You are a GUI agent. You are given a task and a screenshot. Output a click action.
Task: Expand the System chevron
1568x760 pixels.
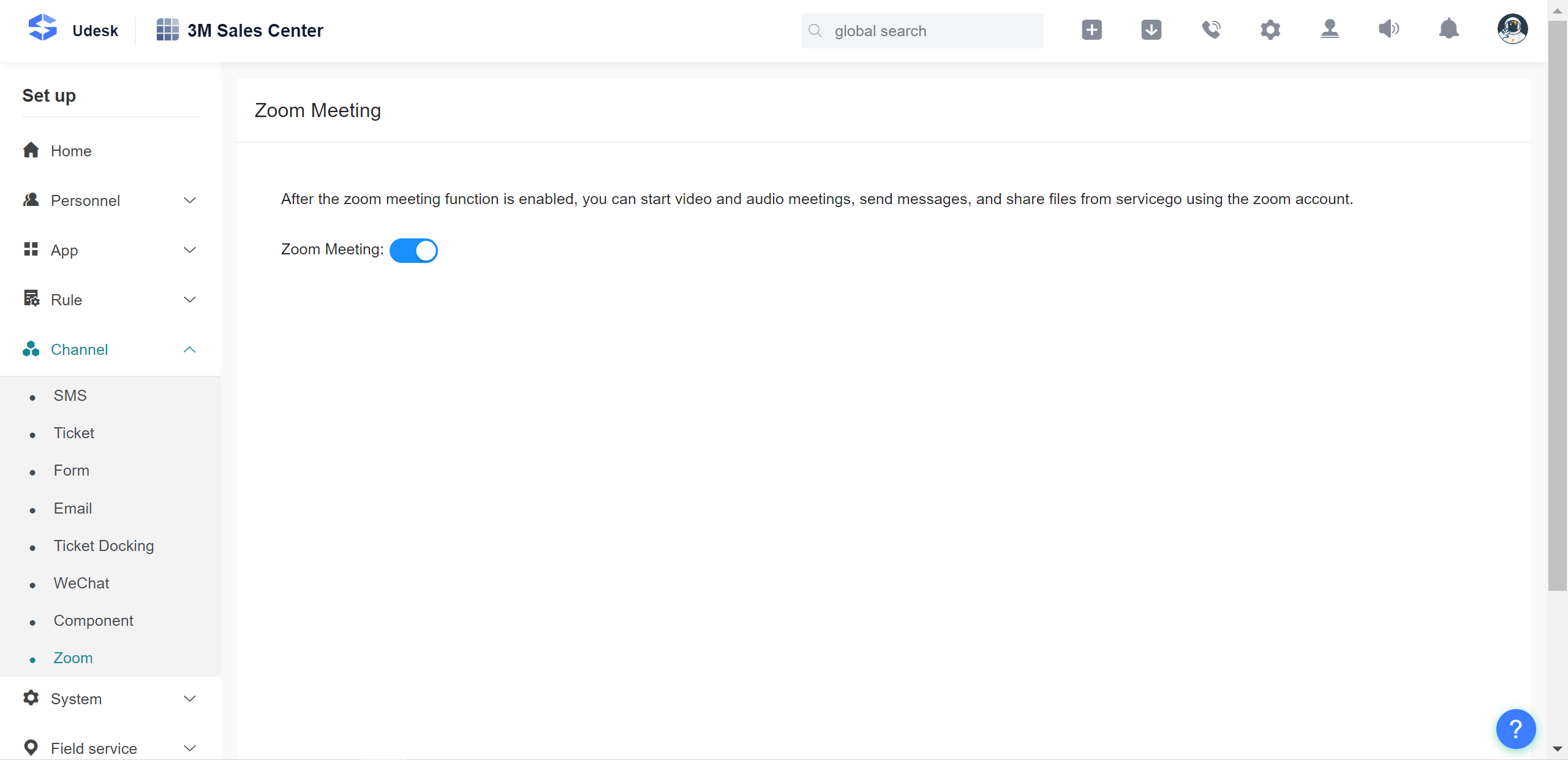(190, 699)
